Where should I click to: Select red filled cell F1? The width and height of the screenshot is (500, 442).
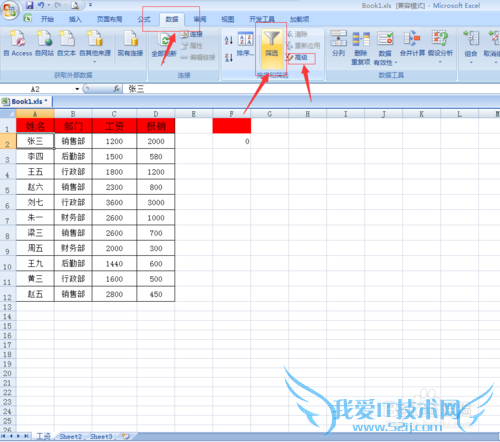[232, 126]
